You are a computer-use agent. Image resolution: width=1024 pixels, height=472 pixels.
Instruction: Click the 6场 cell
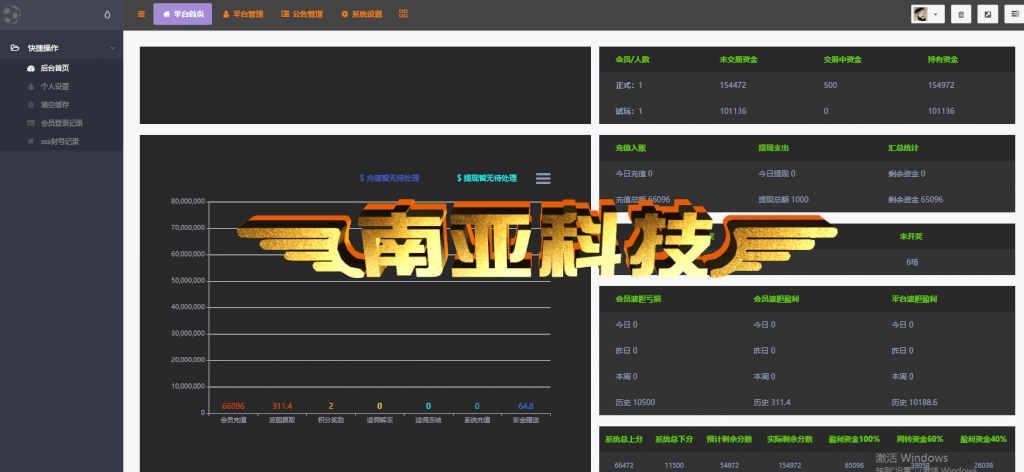click(x=912, y=262)
